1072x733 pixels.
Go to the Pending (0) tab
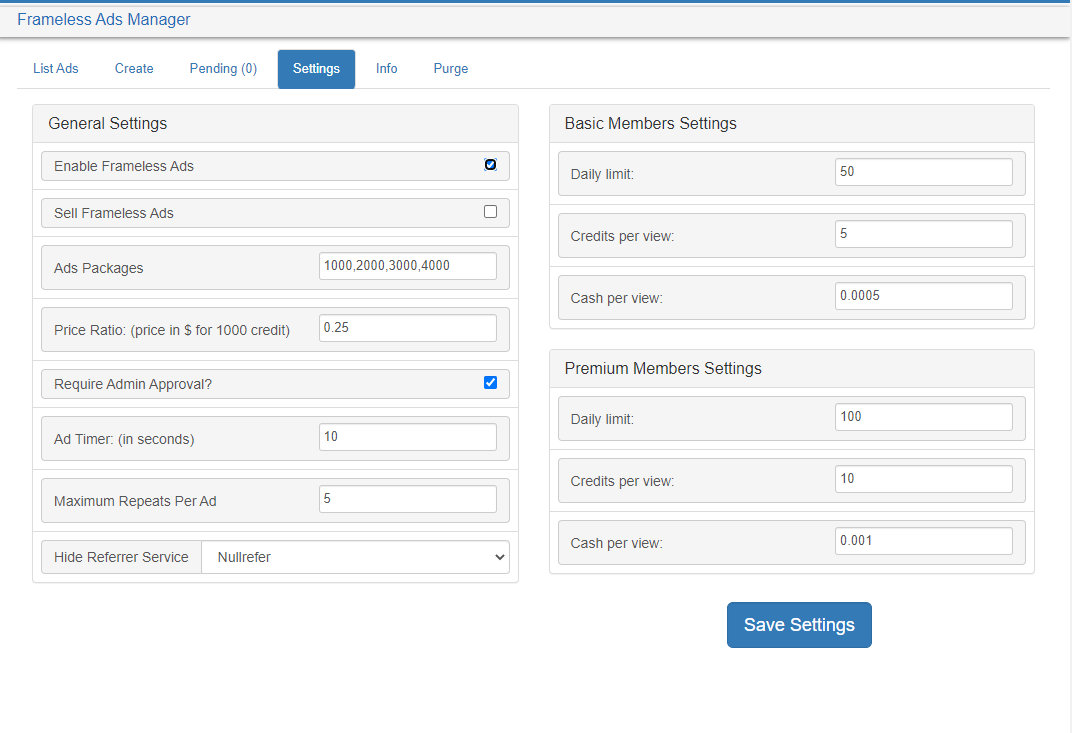pyautogui.click(x=223, y=69)
